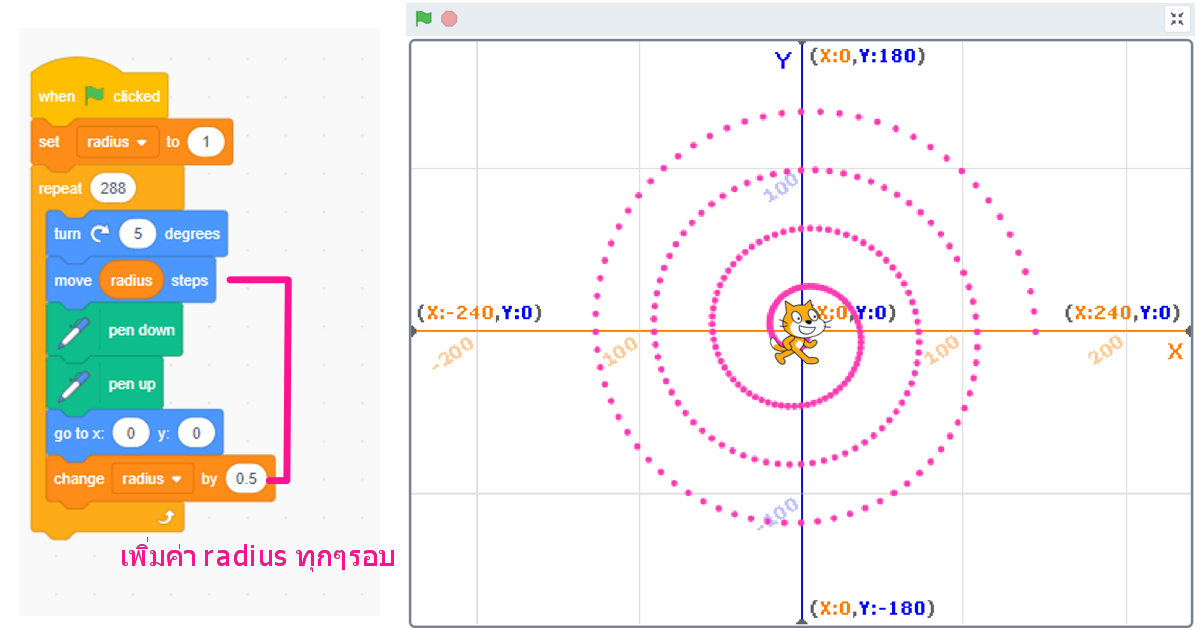Edit the go to x value field
Screen dimensions: 1200x628
(131, 433)
